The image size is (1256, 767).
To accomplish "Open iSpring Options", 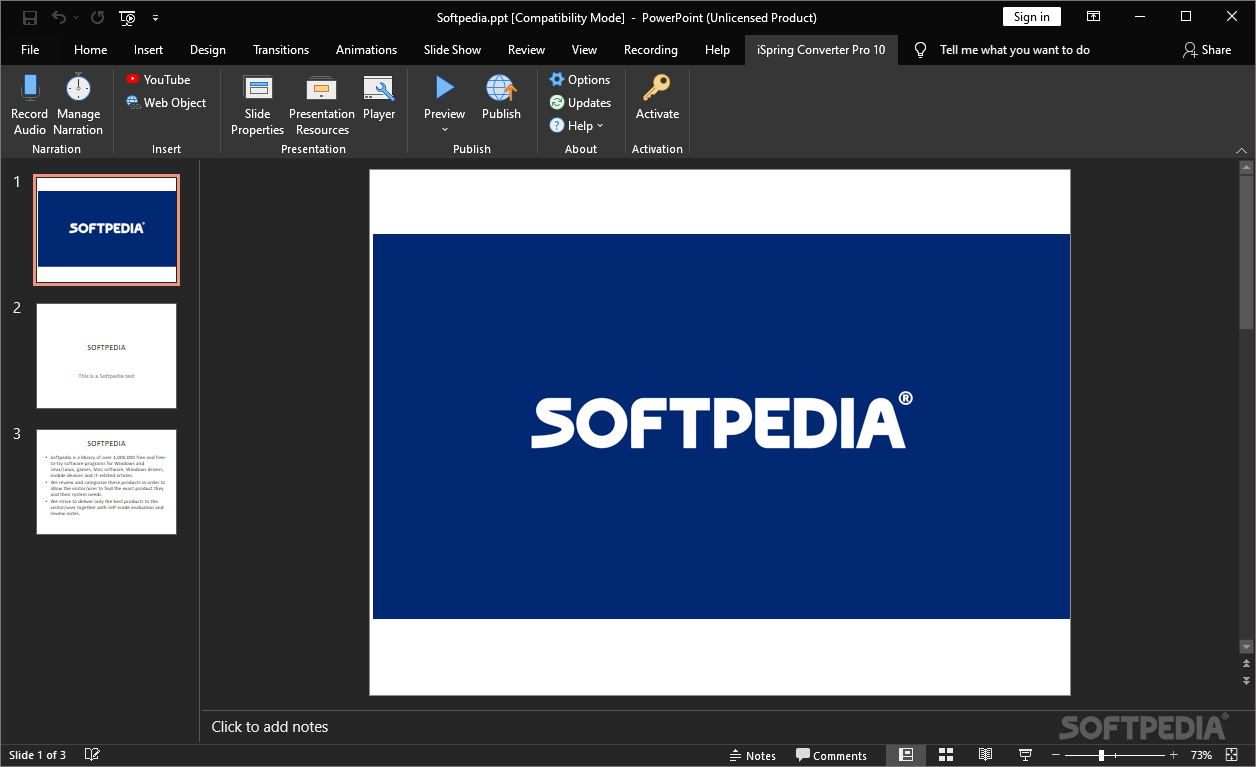I will [x=580, y=80].
